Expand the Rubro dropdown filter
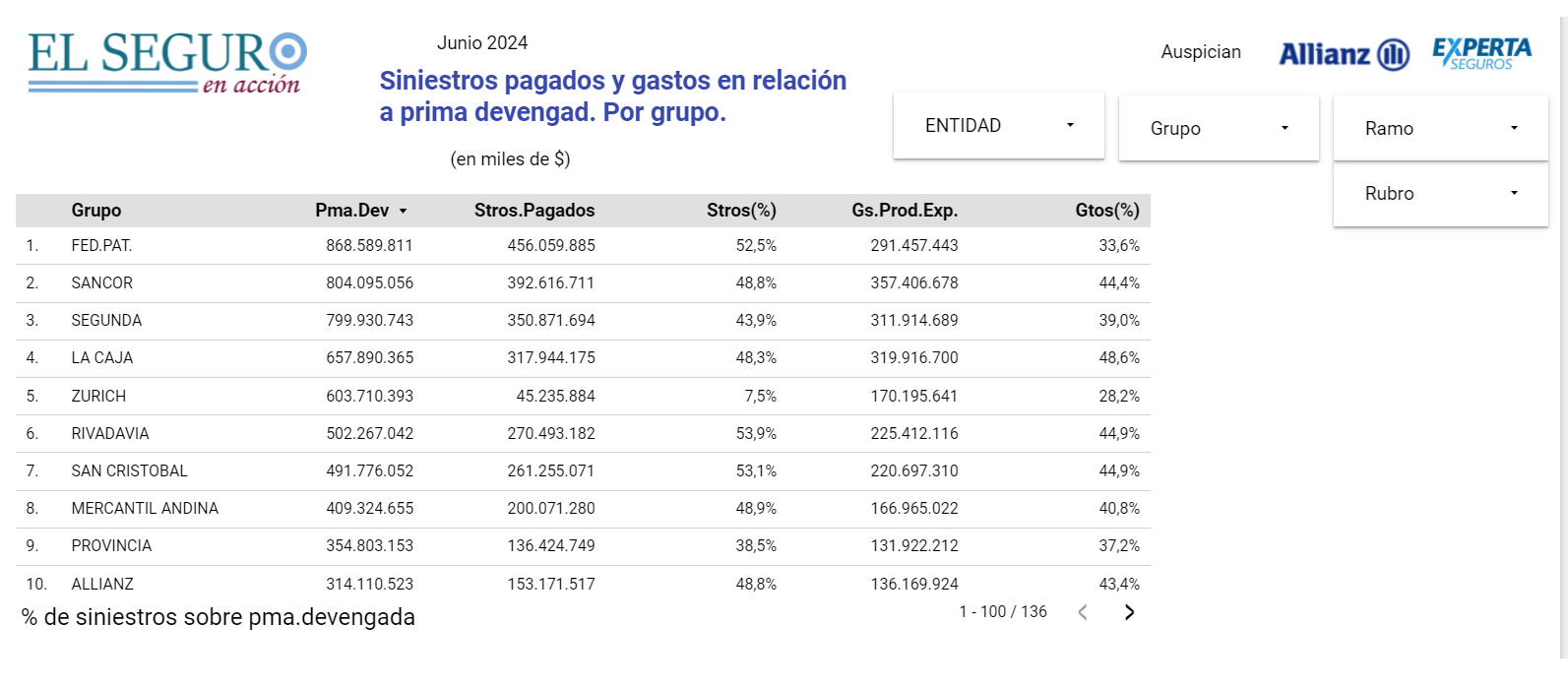Screen dimensions: 1568x687 click(1440, 194)
